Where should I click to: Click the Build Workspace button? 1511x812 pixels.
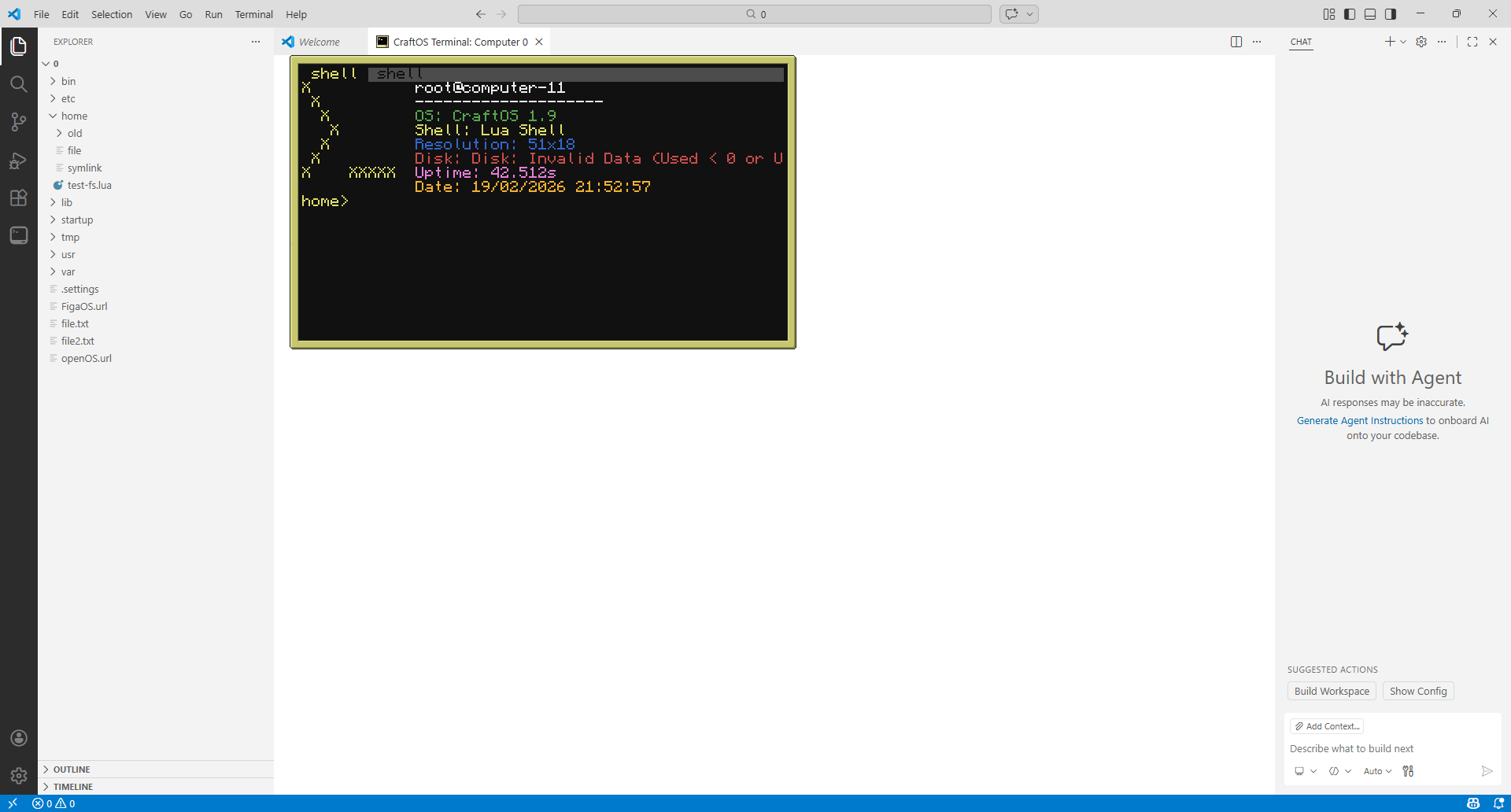click(x=1332, y=691)
